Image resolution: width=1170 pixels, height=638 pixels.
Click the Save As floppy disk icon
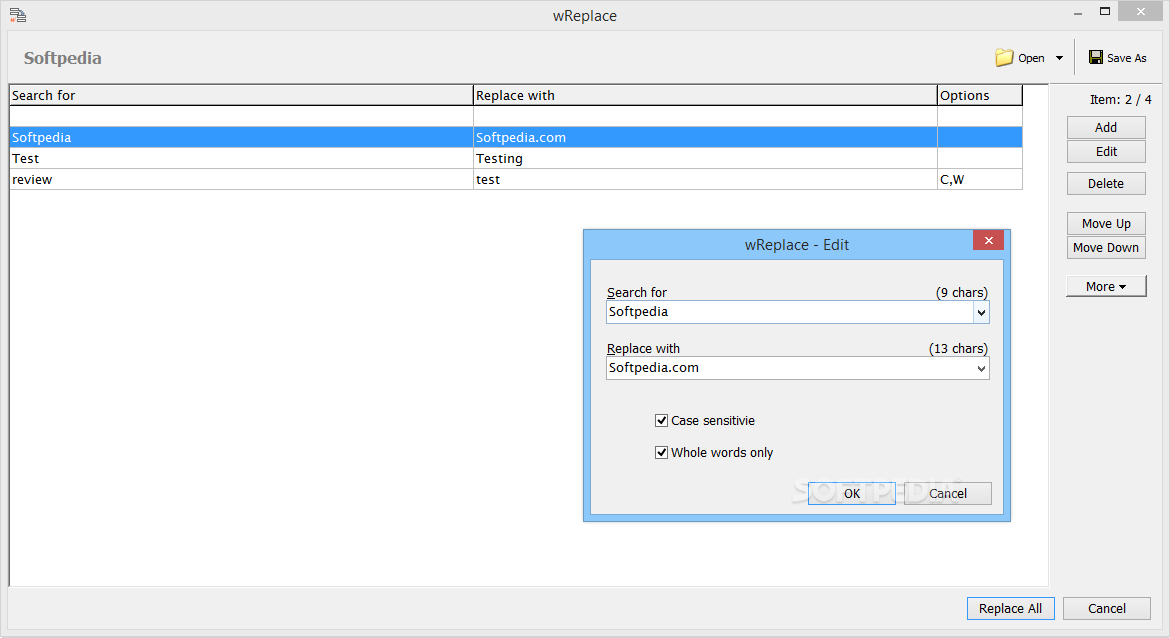click(1095, 57)
